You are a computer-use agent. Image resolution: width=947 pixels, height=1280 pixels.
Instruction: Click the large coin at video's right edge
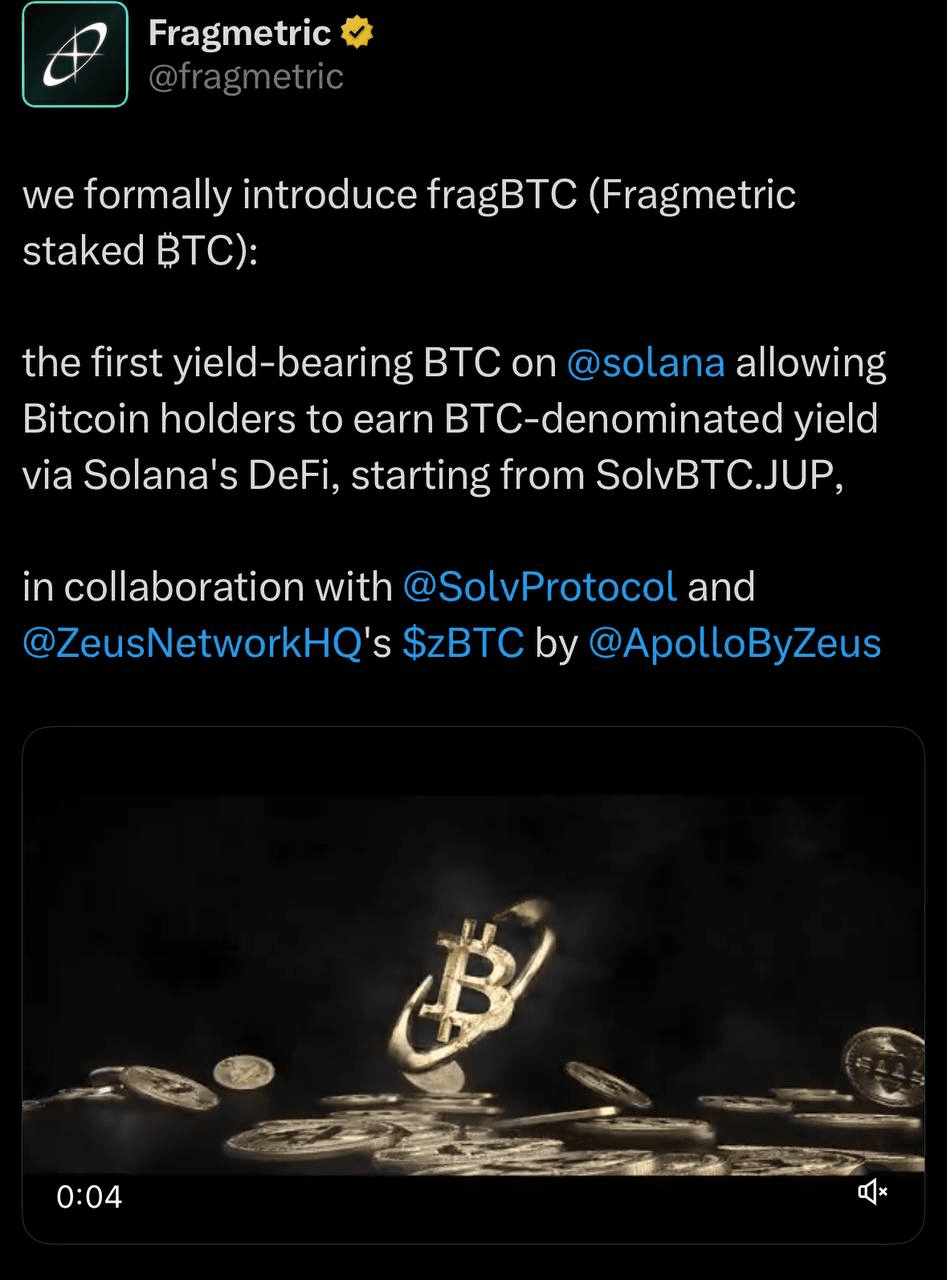(x=885, y=1067)
